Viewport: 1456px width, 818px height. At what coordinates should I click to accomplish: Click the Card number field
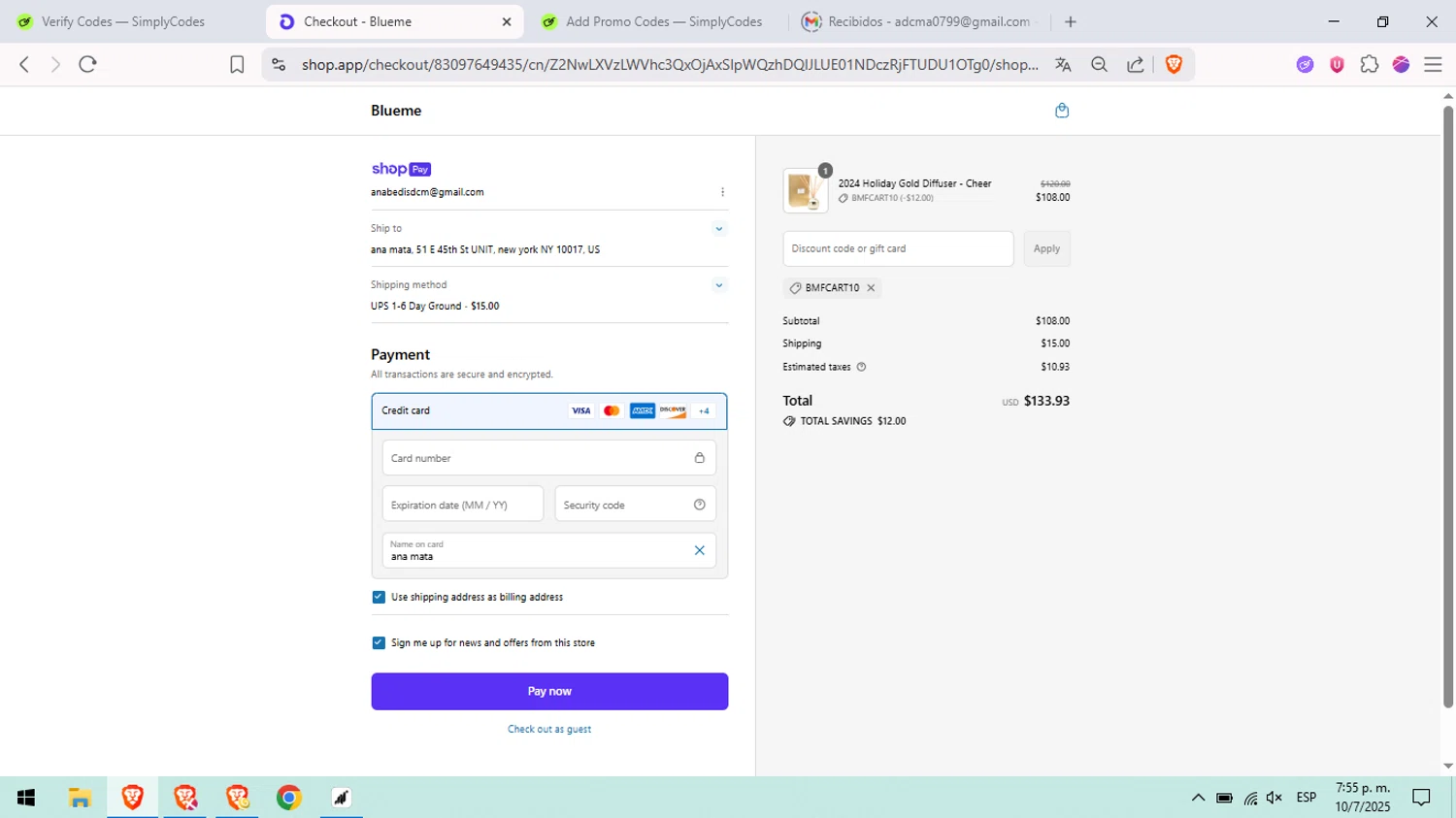click(549, 458)
